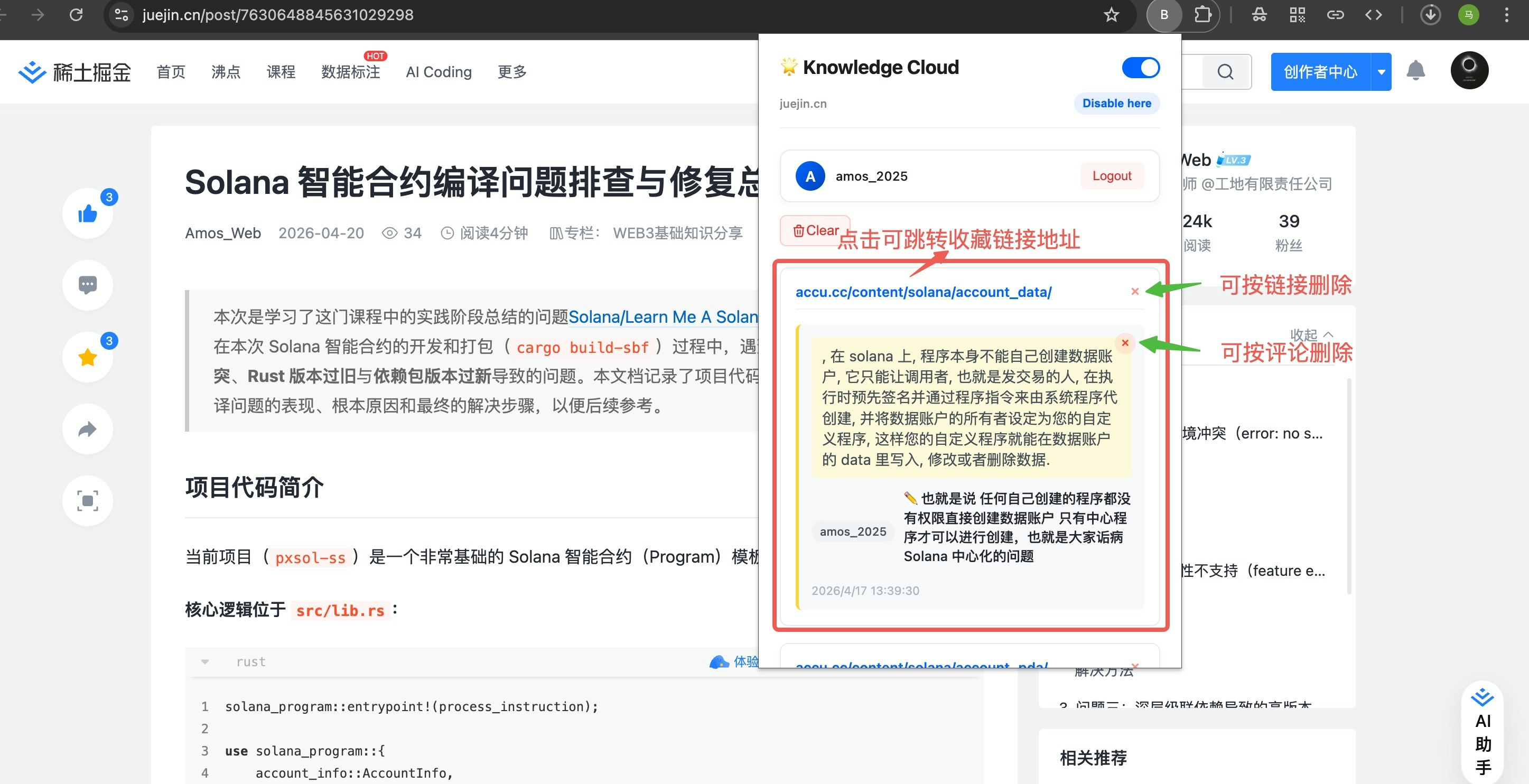Collapse the rust code block arrow
This screenshot has width=1529, height=784.
pos(205,662)
